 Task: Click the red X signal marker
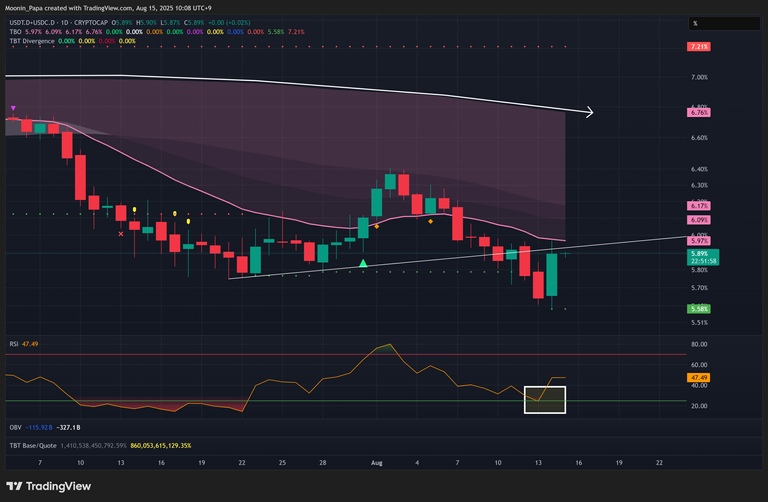tap(121, 234)
